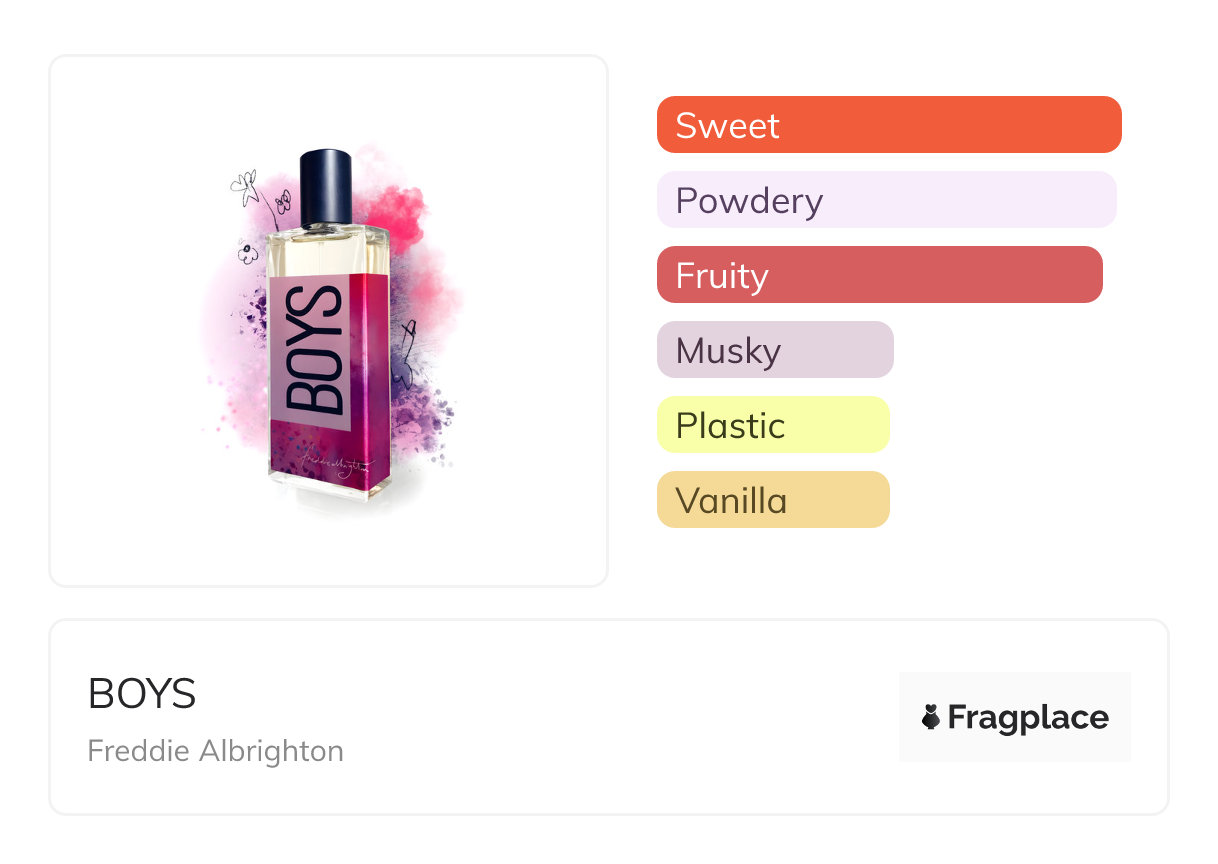
Task: Click the Fragplace perfume bottle logo icon
Action: pyautogui.click(x=931, y=717)
